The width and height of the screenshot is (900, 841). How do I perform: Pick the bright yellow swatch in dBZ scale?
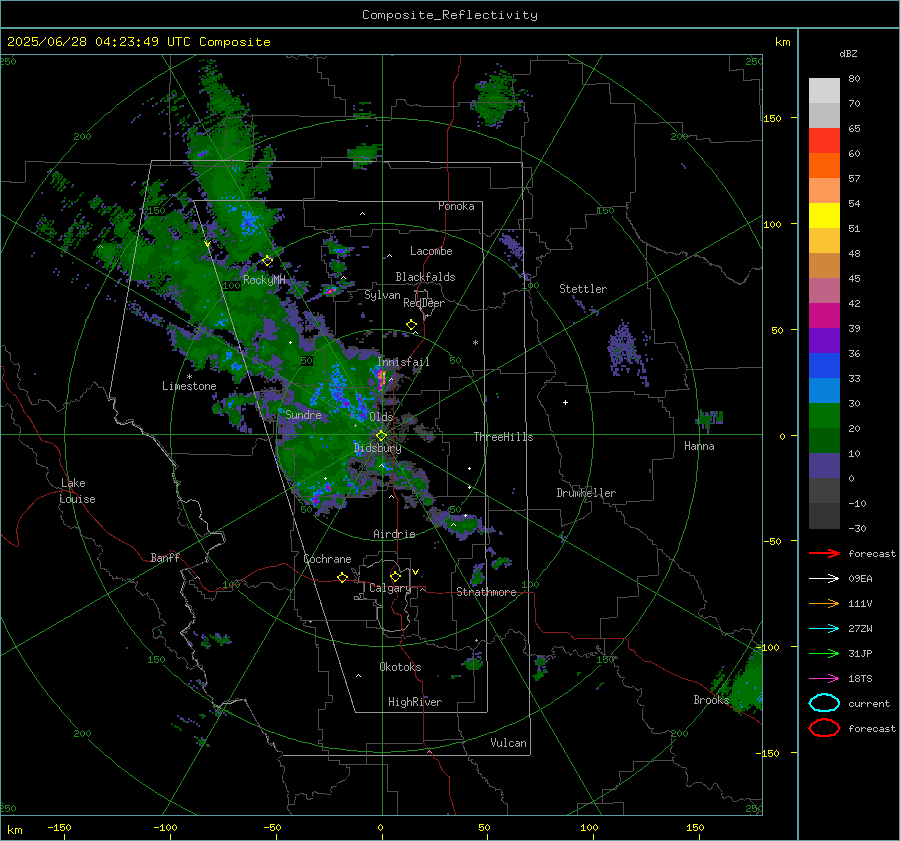pyautogui.click(x=824, y=215)
